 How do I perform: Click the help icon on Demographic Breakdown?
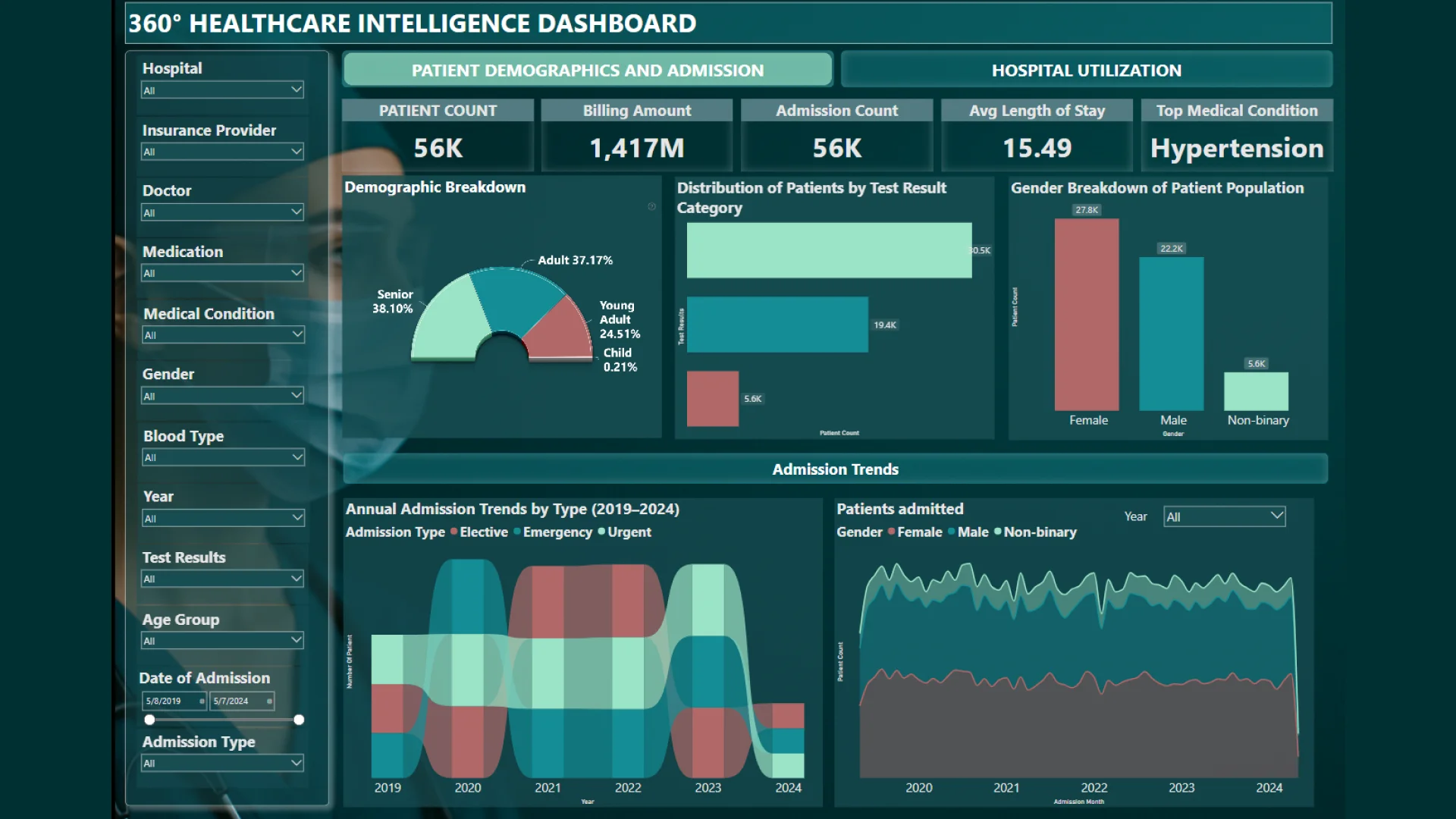coord(651,206)
